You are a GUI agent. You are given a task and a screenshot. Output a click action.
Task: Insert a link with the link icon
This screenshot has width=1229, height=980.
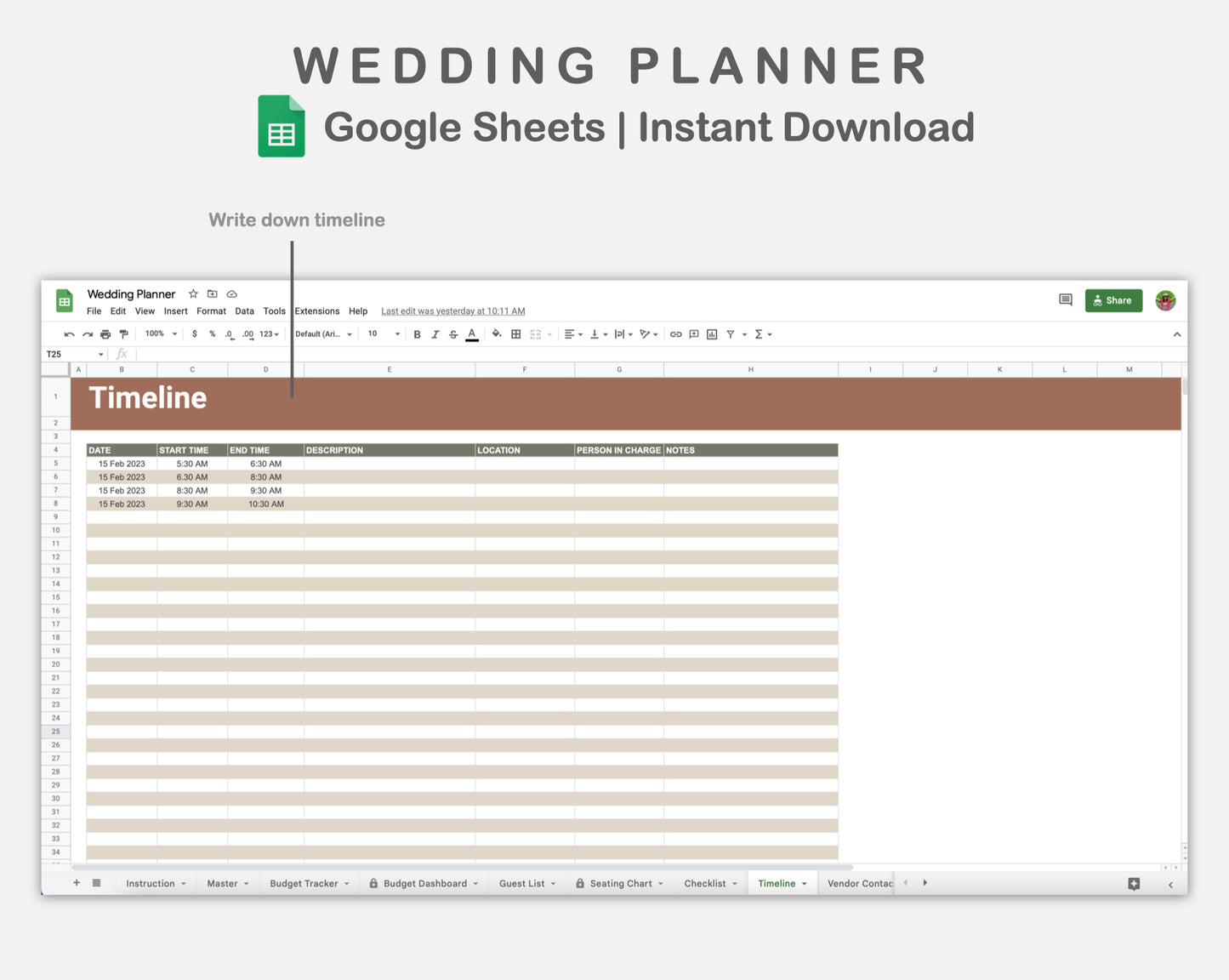(x=675, y=333)
